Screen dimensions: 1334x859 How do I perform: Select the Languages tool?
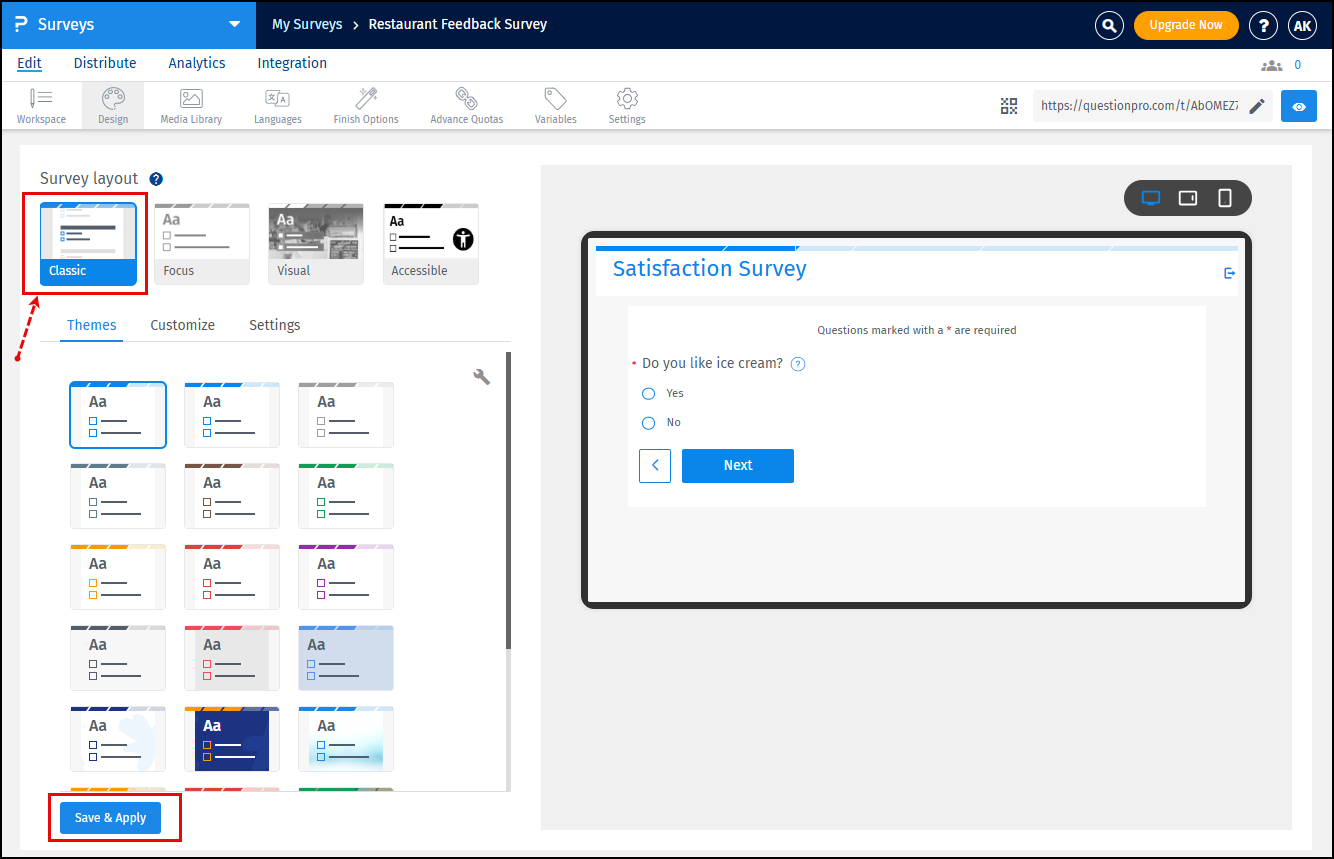pyautogui.click(x=277, y=105)
